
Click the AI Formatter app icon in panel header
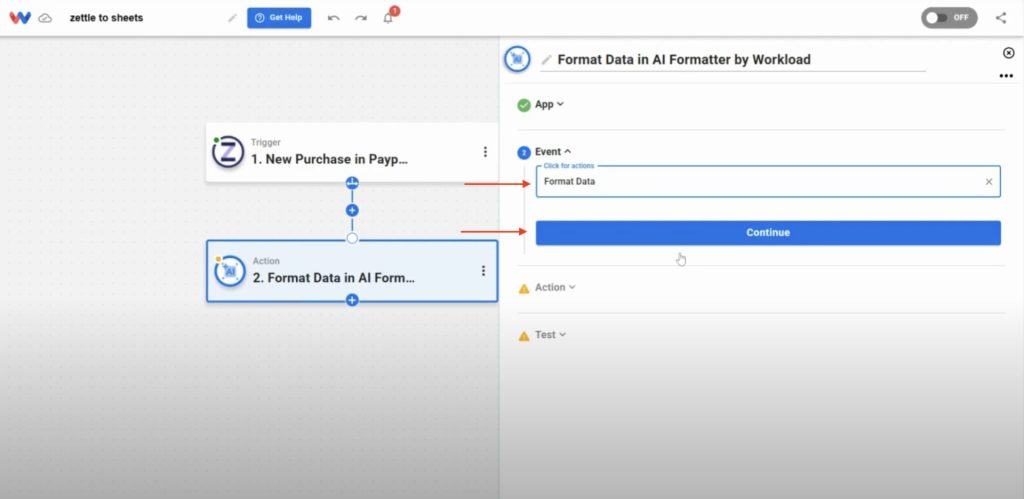518,59
